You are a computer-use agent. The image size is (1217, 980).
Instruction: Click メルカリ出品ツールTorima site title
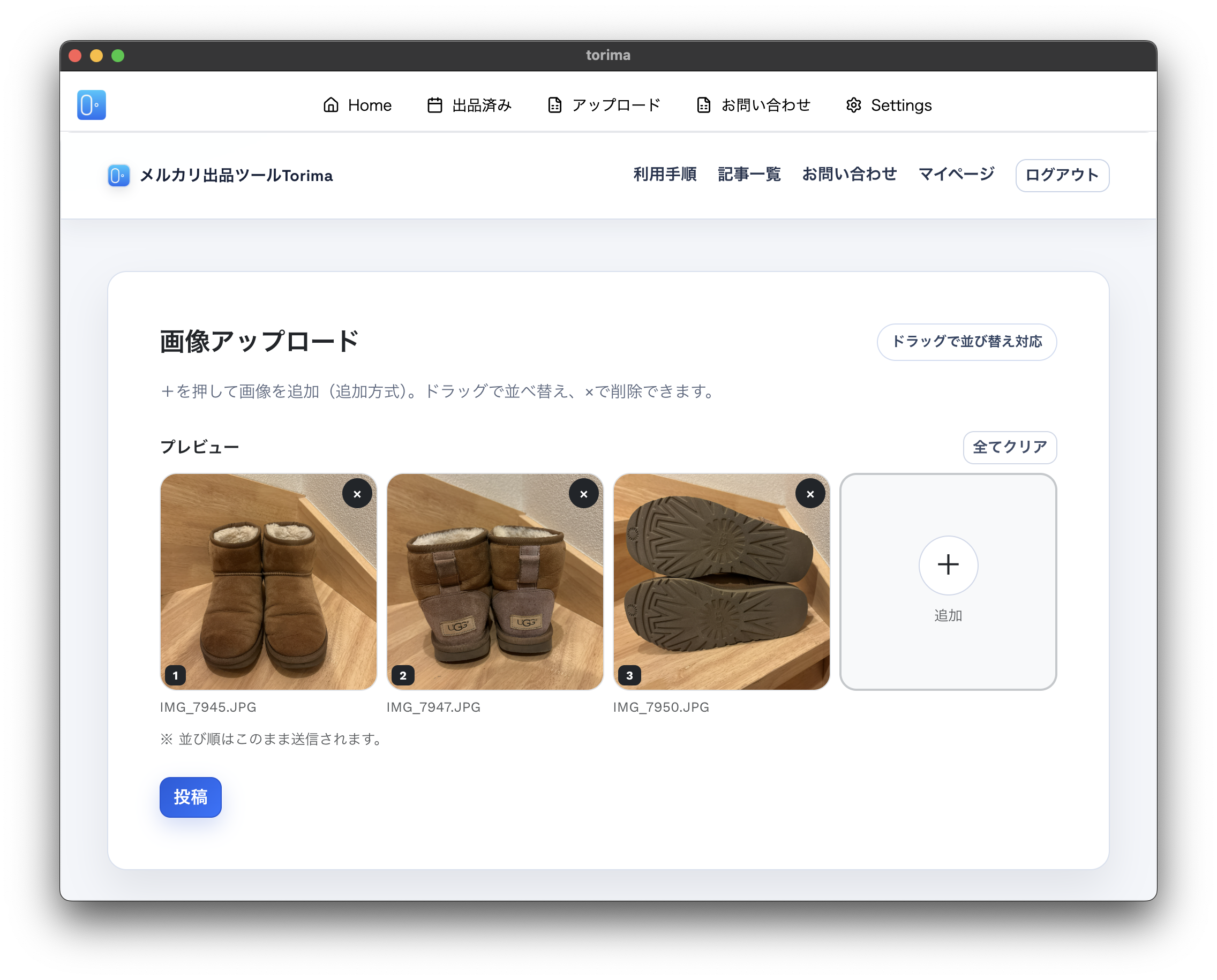(236, 176)
